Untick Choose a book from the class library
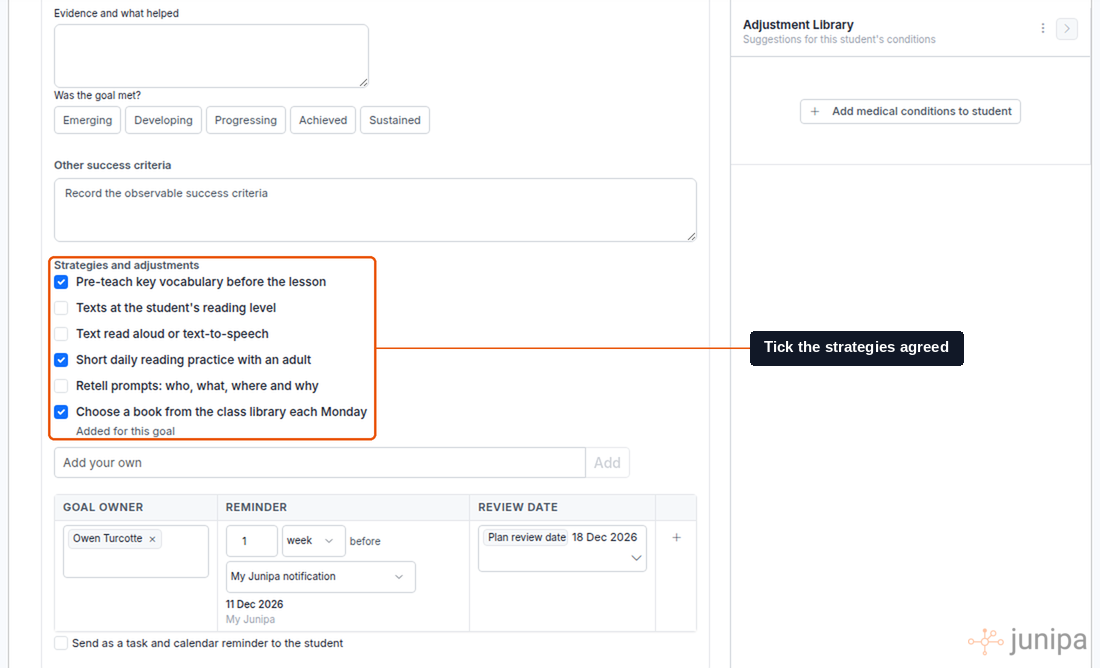Image resolution: width=1100 pixels, height=668 pixels. pyautogui.click(x=61, y=412)
